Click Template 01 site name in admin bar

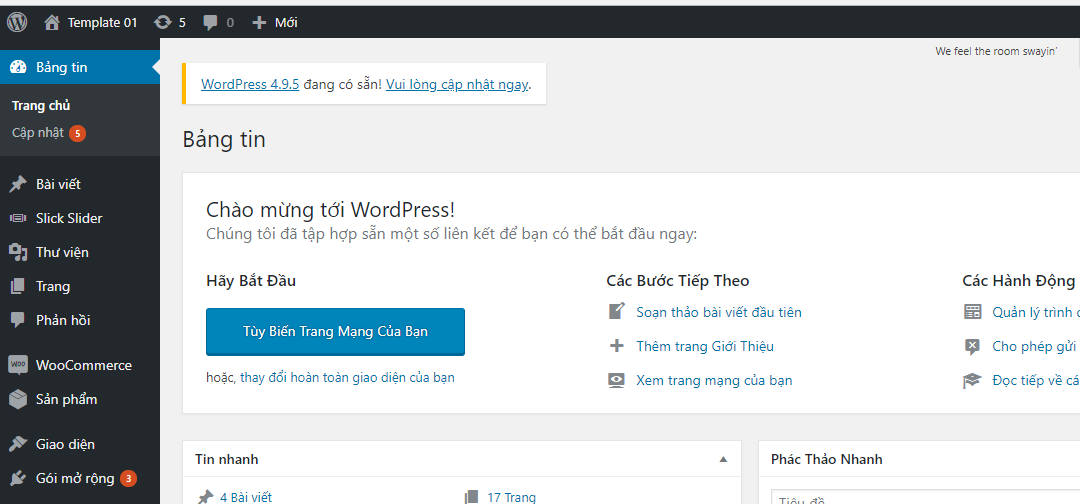[103, 23]
